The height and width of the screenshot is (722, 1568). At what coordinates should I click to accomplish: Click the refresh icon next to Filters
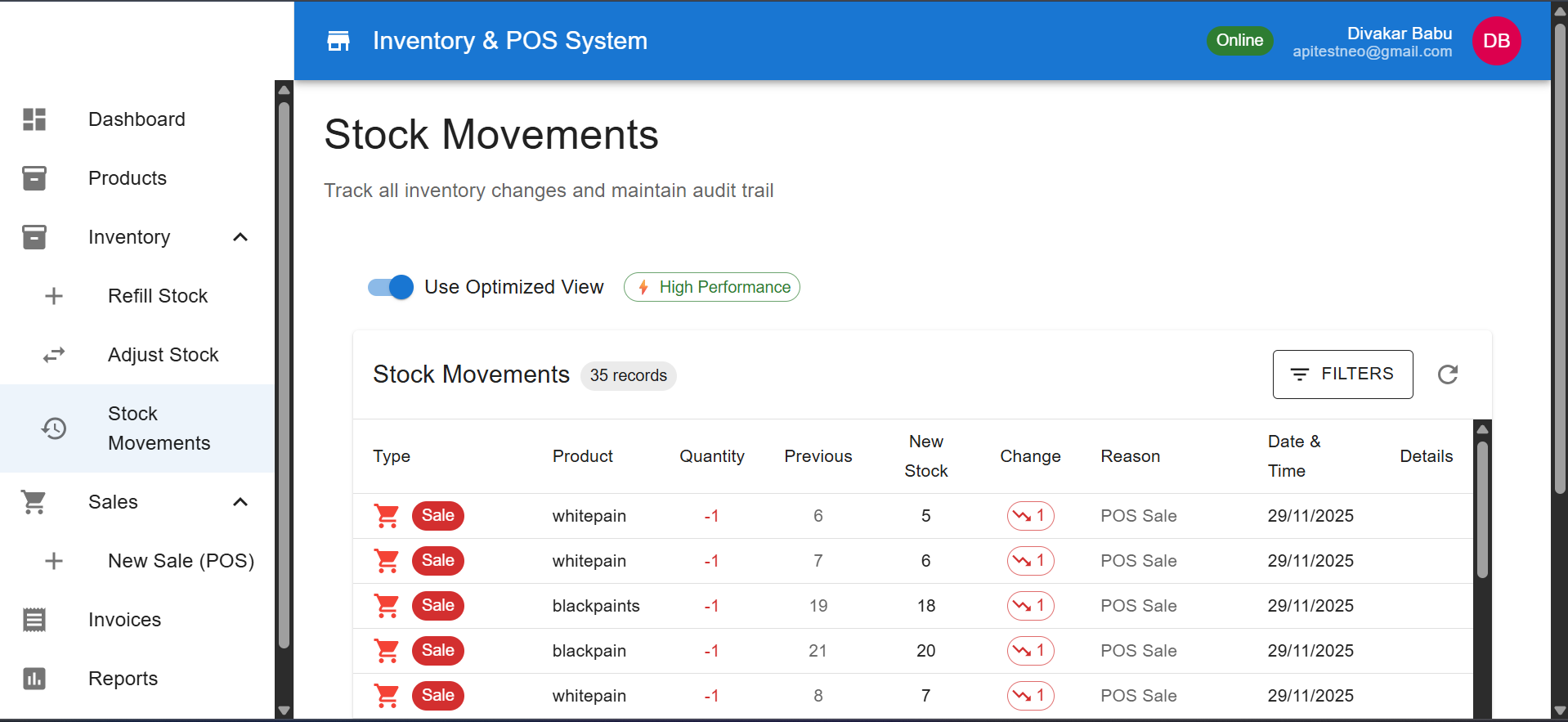1447,374
